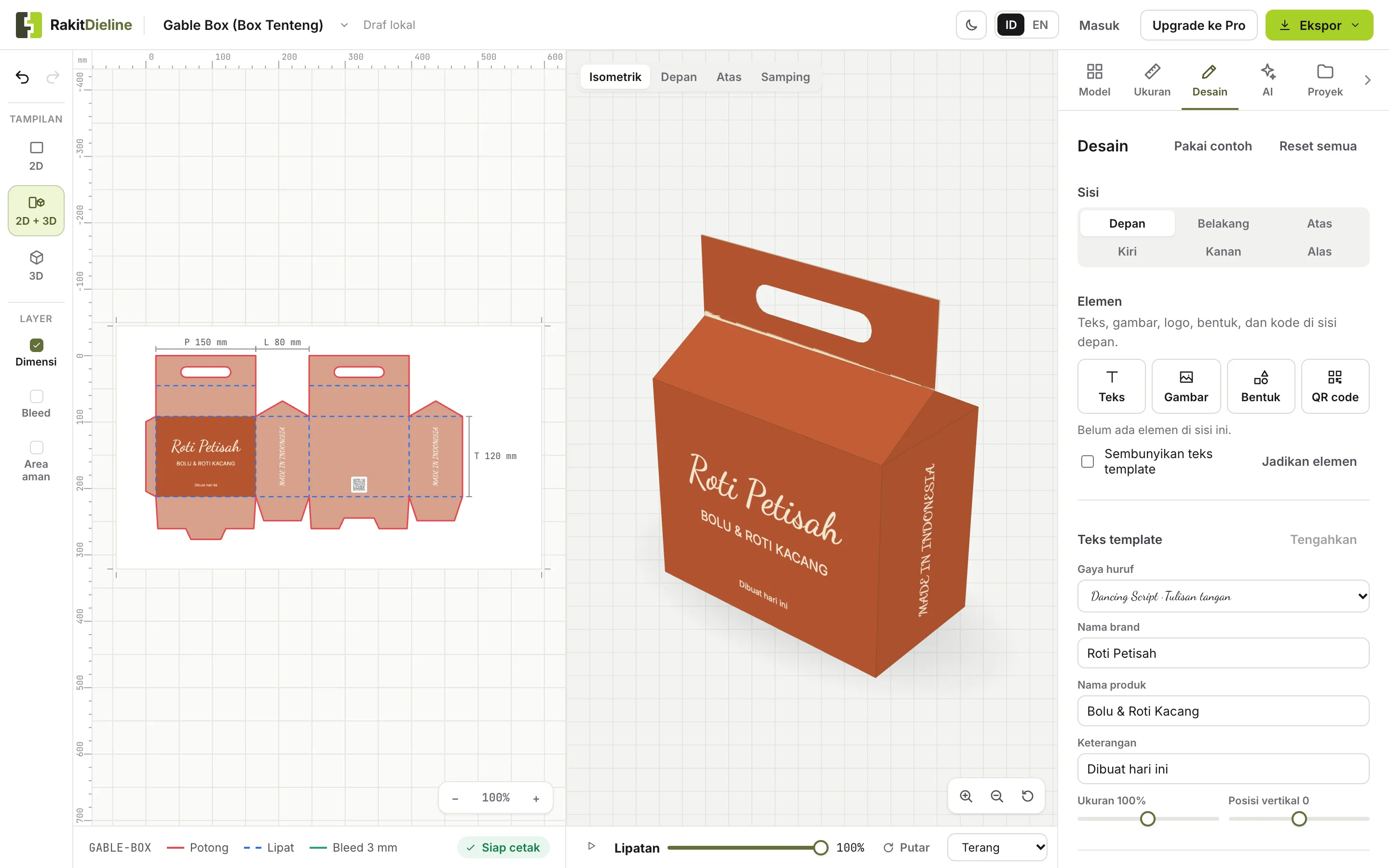This screenshot has height=868, width=1389.
Task: Switch to 3D only view
Action: 36,265
